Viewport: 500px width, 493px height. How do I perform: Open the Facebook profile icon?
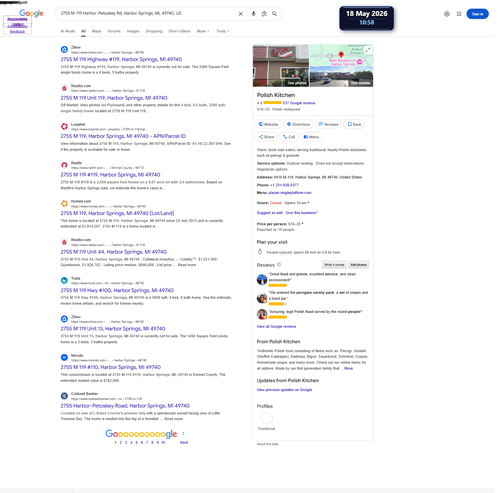[267, 418]
